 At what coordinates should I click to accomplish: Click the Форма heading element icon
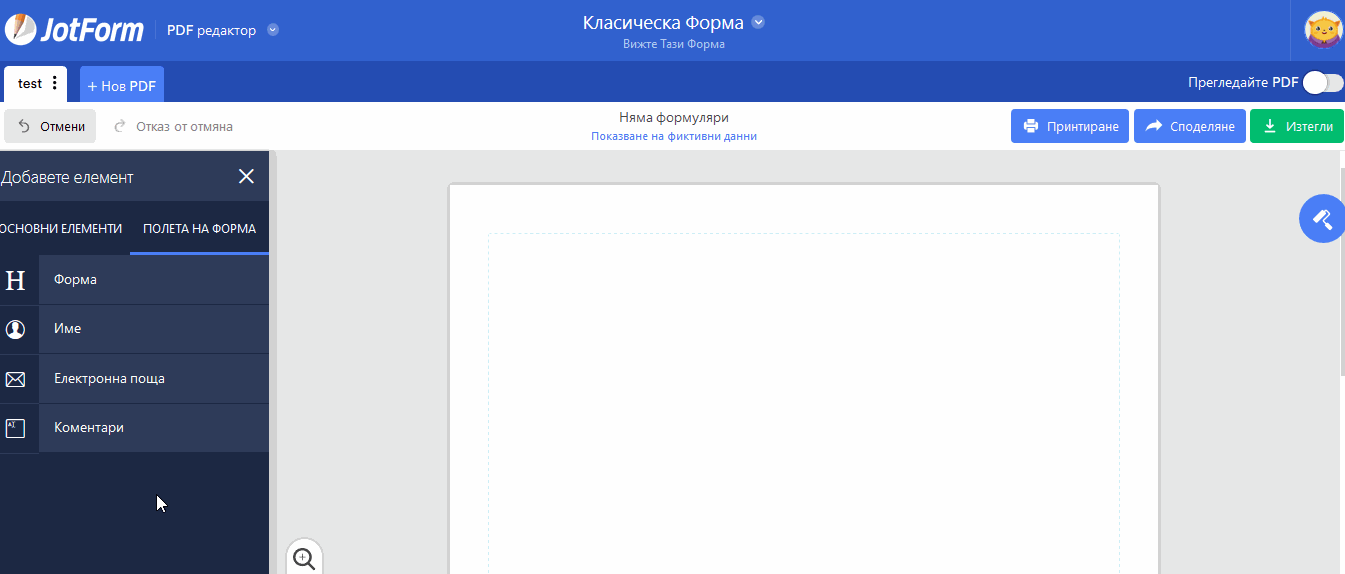pos(16,280)
